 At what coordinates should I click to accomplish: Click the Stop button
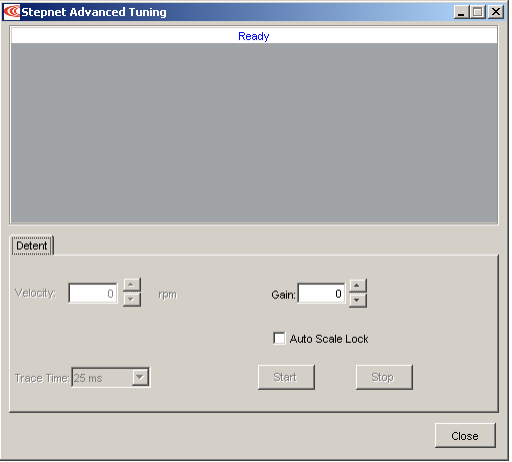click(x=384, y=377)
